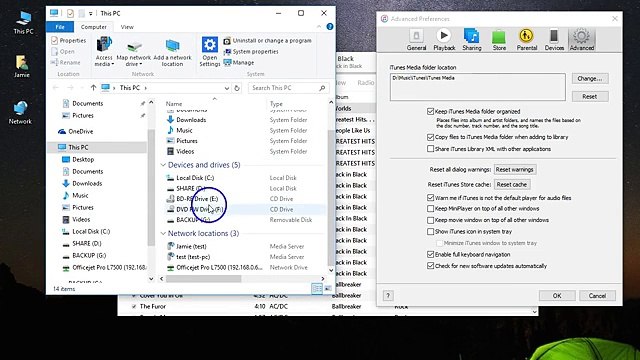The image size is (640, 360).
Task: Open the Network desktop icon
Action: point(20,113)
